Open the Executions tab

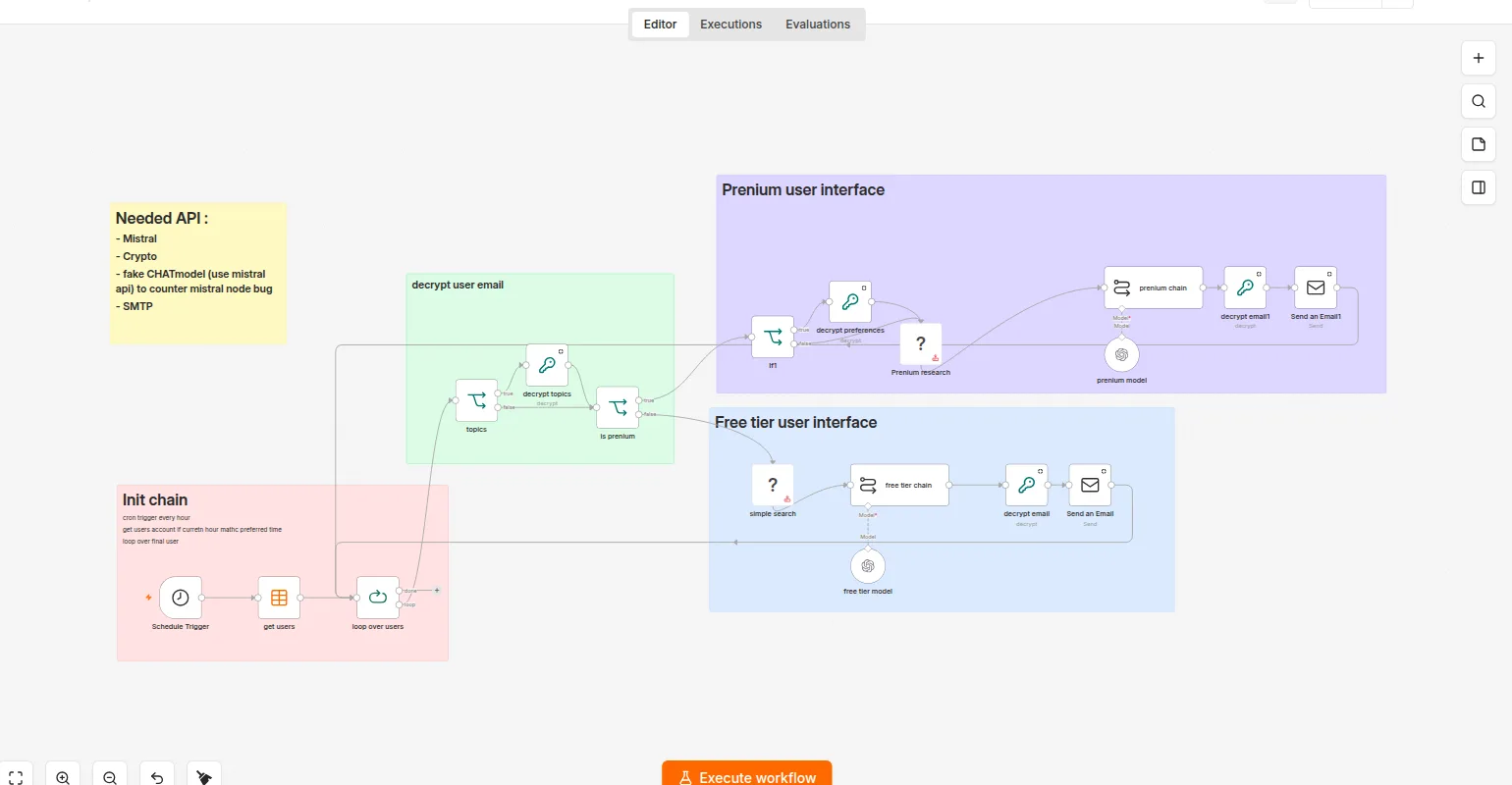click(730, 25)
